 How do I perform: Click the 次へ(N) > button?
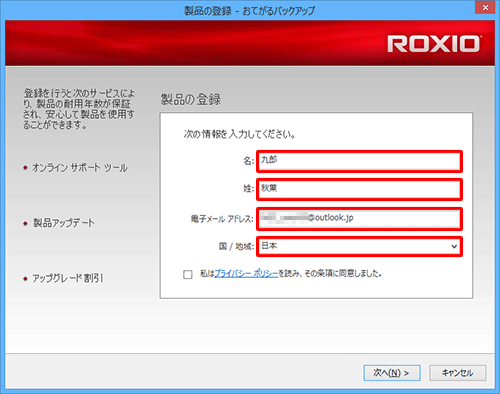[392, 373]
